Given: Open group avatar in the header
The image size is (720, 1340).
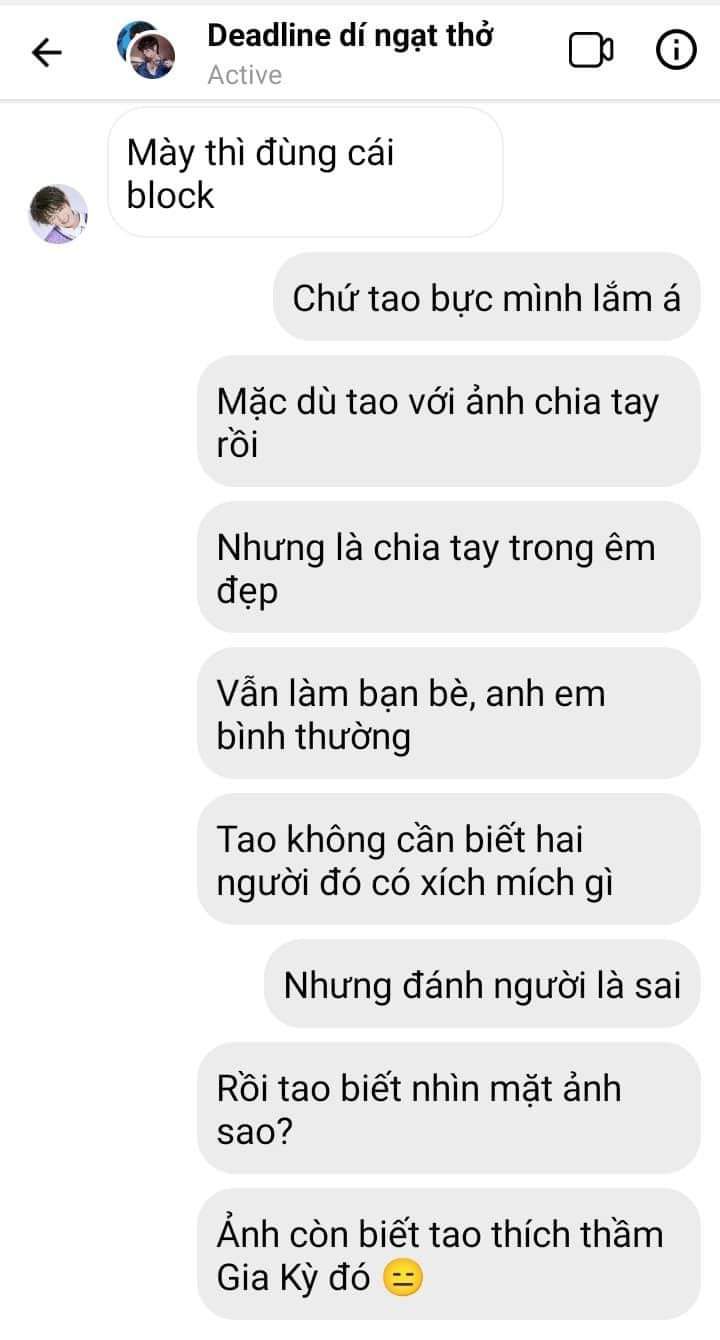Looking at the screenshot, I should (x=146, y=51).
